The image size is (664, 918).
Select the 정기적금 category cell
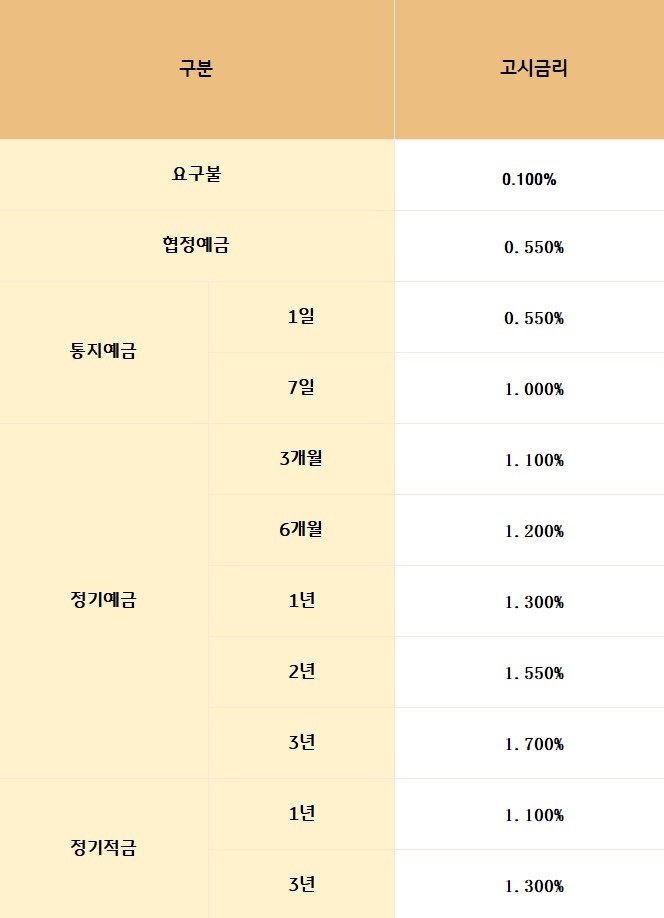[x=104, y=848]
